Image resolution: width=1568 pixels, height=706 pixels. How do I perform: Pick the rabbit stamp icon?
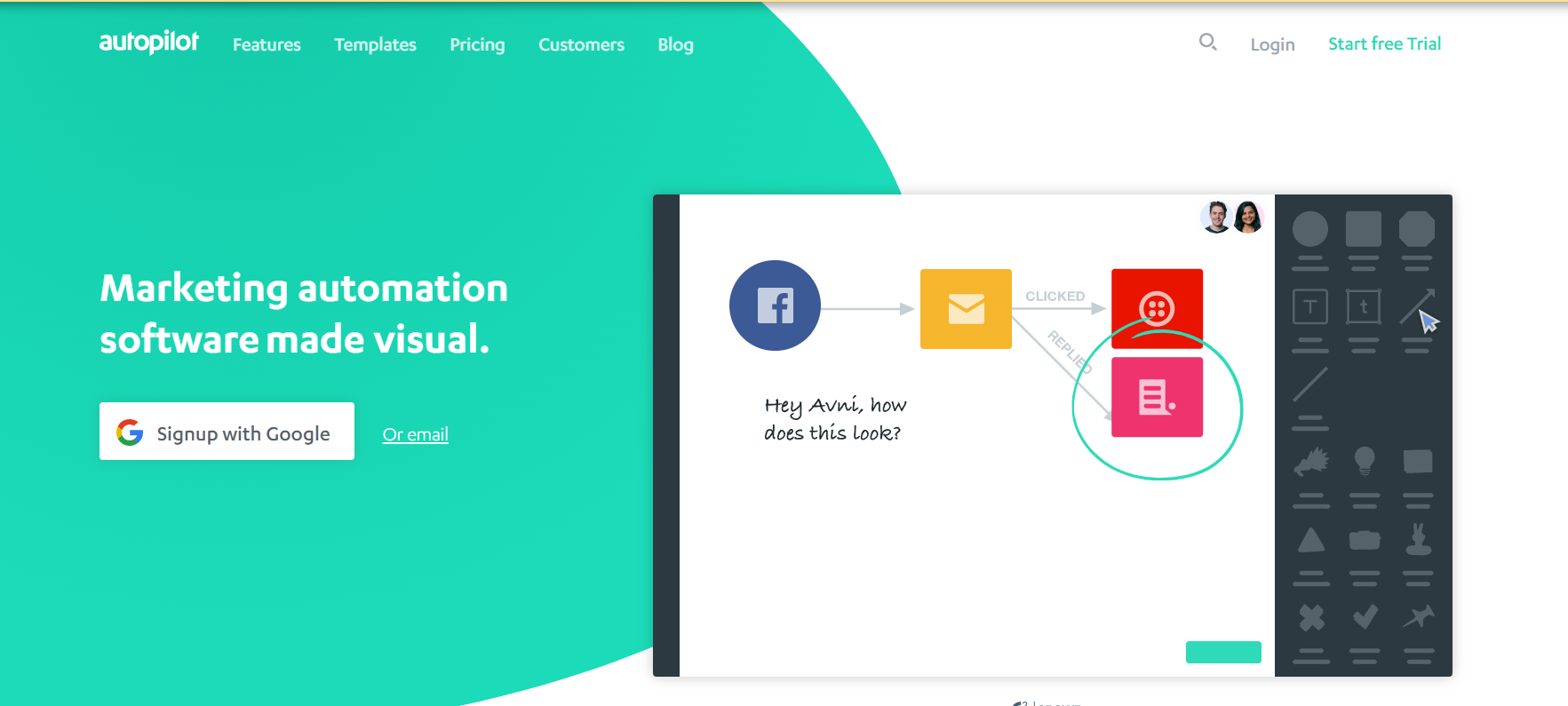pos(1419,539)
